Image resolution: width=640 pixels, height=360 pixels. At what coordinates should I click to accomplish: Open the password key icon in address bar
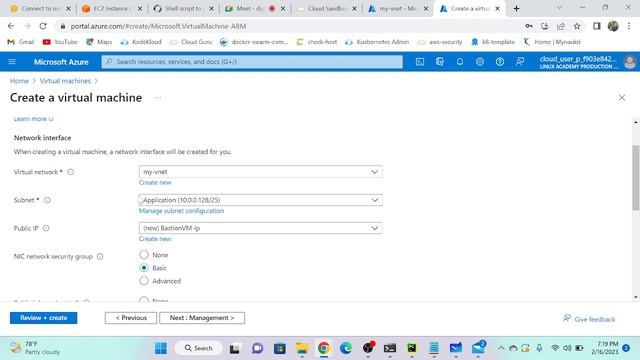(529, 26)
